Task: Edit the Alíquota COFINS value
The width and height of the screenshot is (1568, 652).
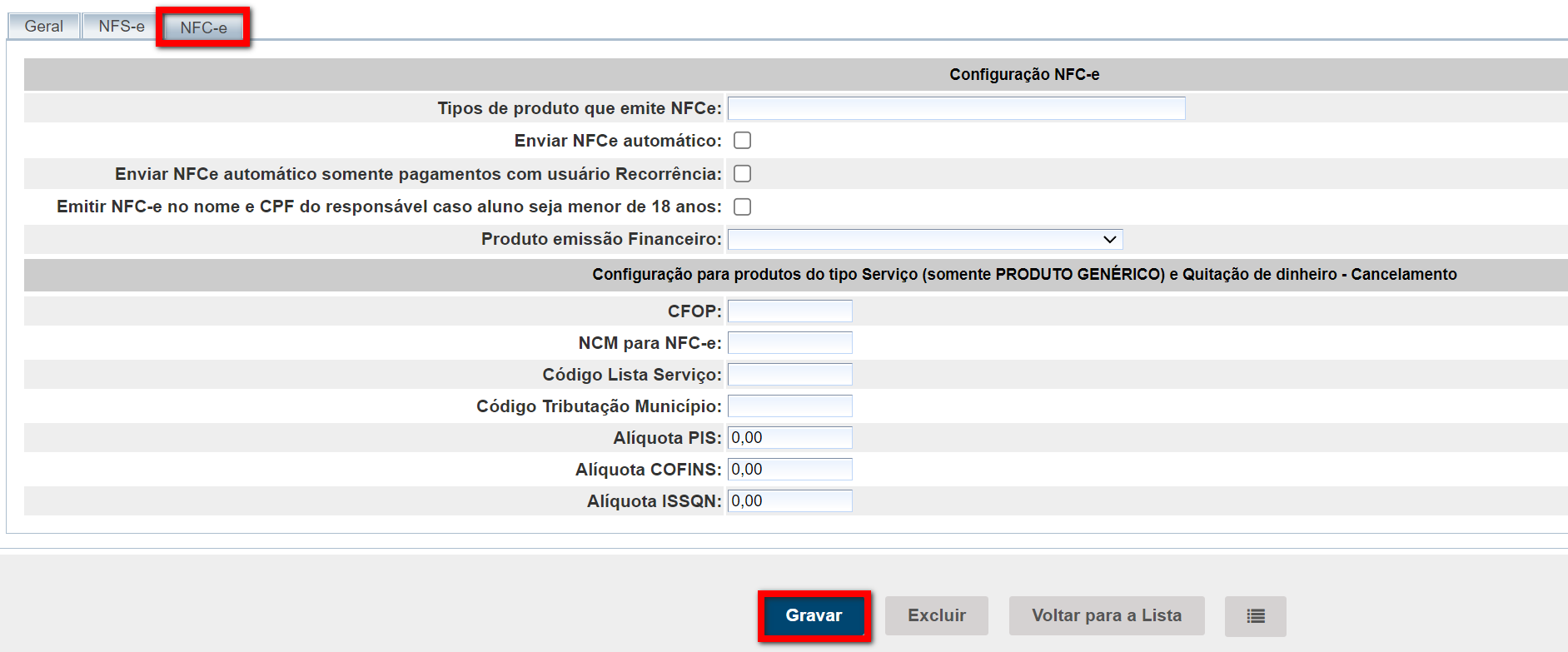Action: (789, 470)
